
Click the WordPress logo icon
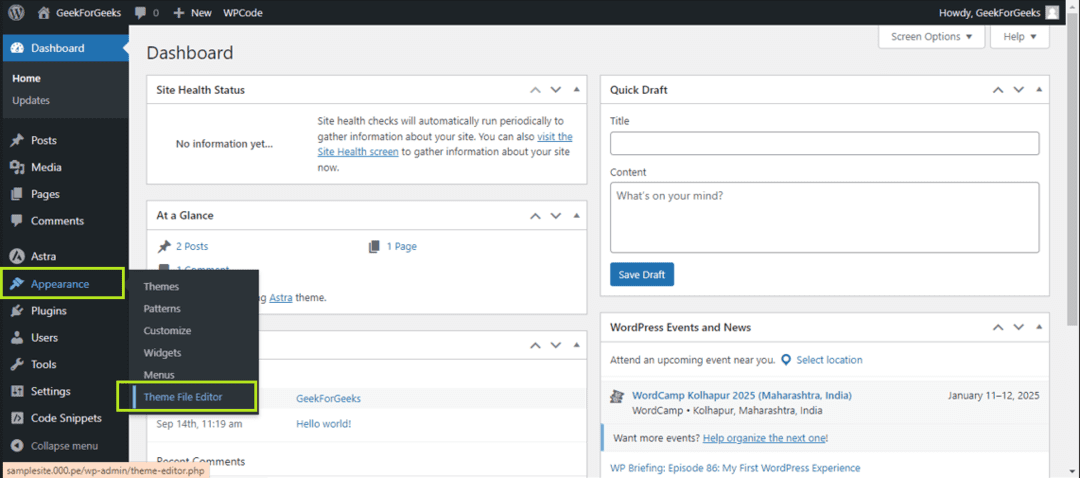coord(17,13)
